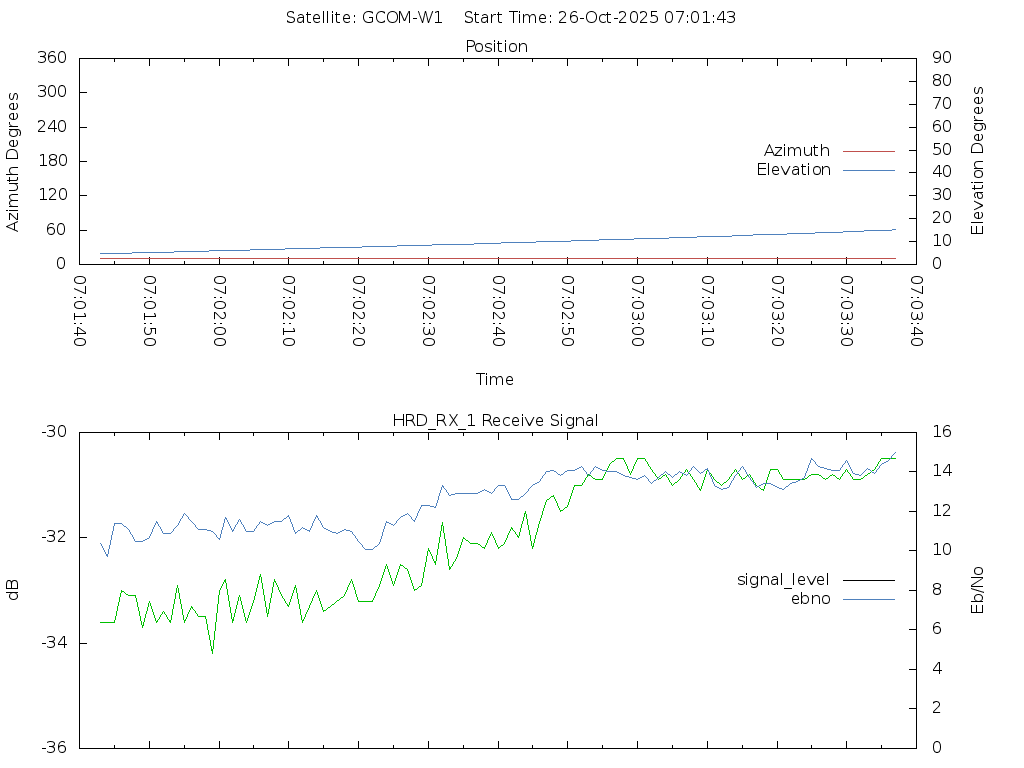Click the 07:03:40 time axis tick label
Viewport: 1024px width, 768px height.
pyautogui.click(x=915, y=311)
